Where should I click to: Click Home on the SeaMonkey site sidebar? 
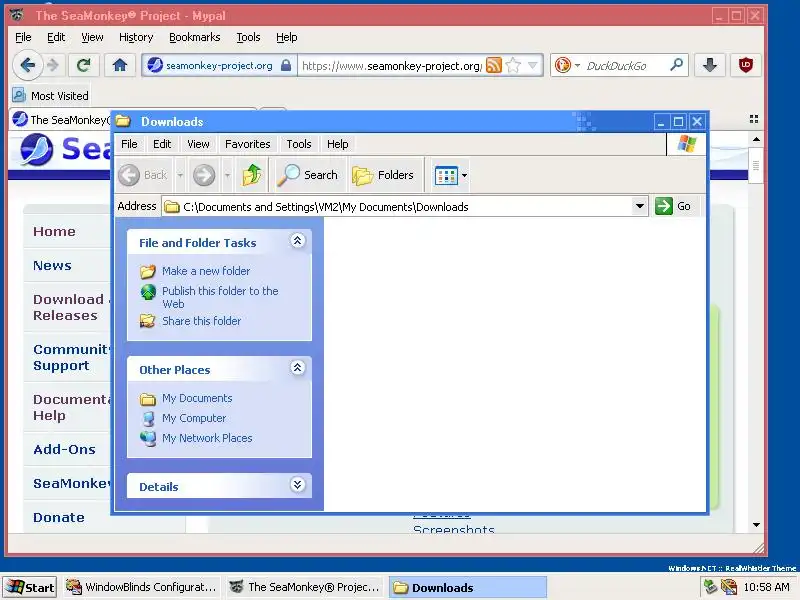pos(54,231)
